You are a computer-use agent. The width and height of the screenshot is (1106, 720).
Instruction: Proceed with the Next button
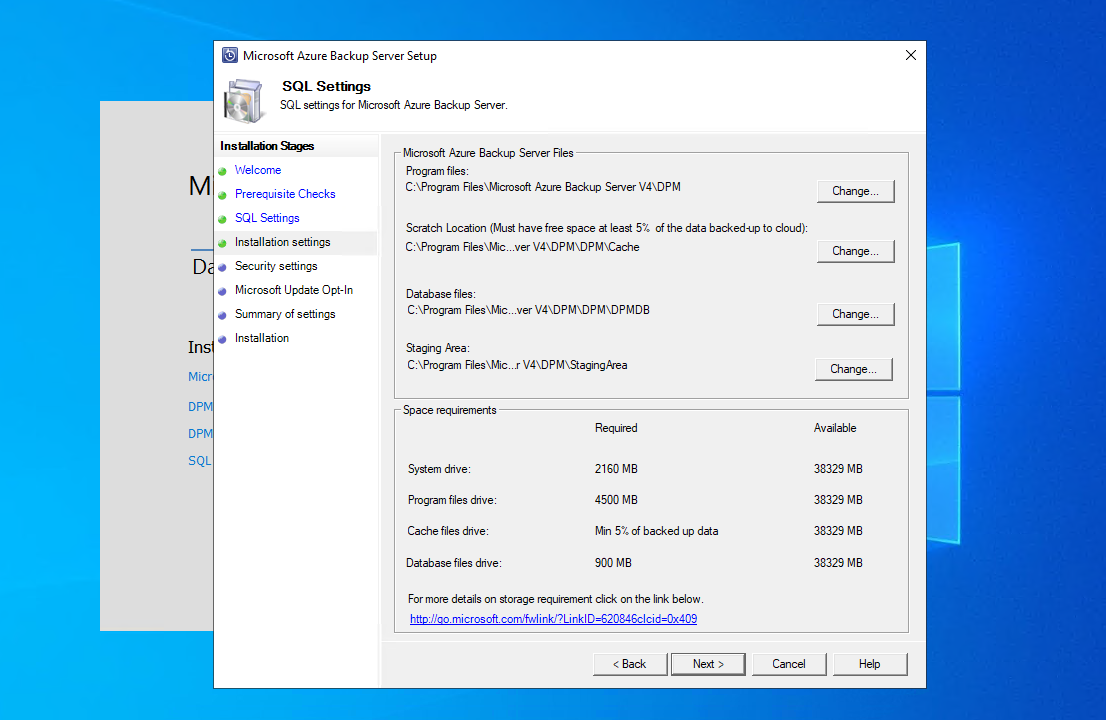708,664
